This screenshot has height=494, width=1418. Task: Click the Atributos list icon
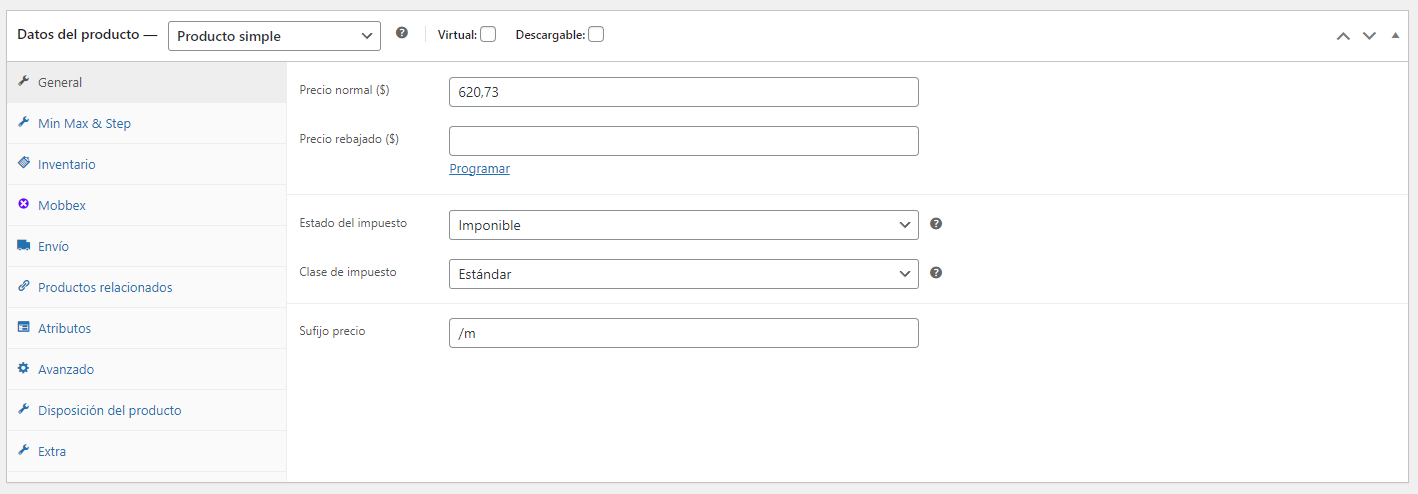click(x=23, y=327)
